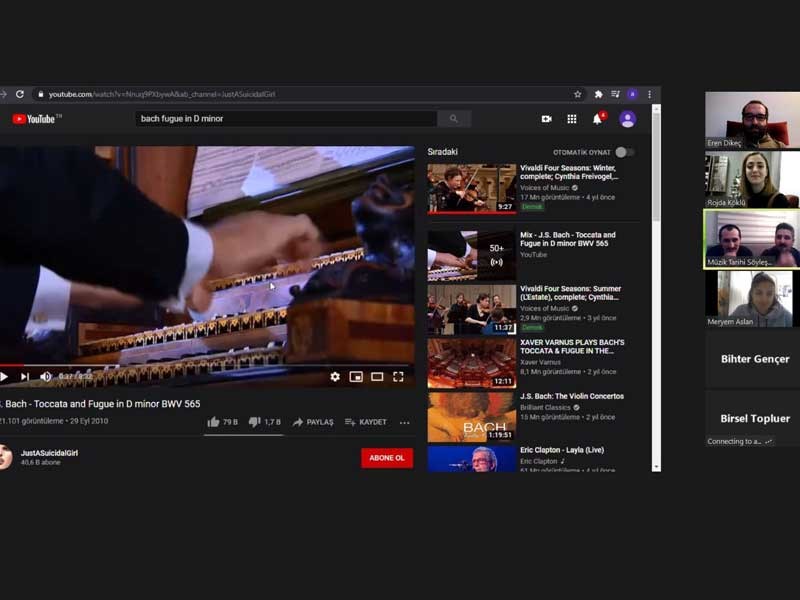Image resolution: width=800 pixels, height=600 pixels.
Task: Open the YouTube apps grid icon
Action: (x=572, y=119)
